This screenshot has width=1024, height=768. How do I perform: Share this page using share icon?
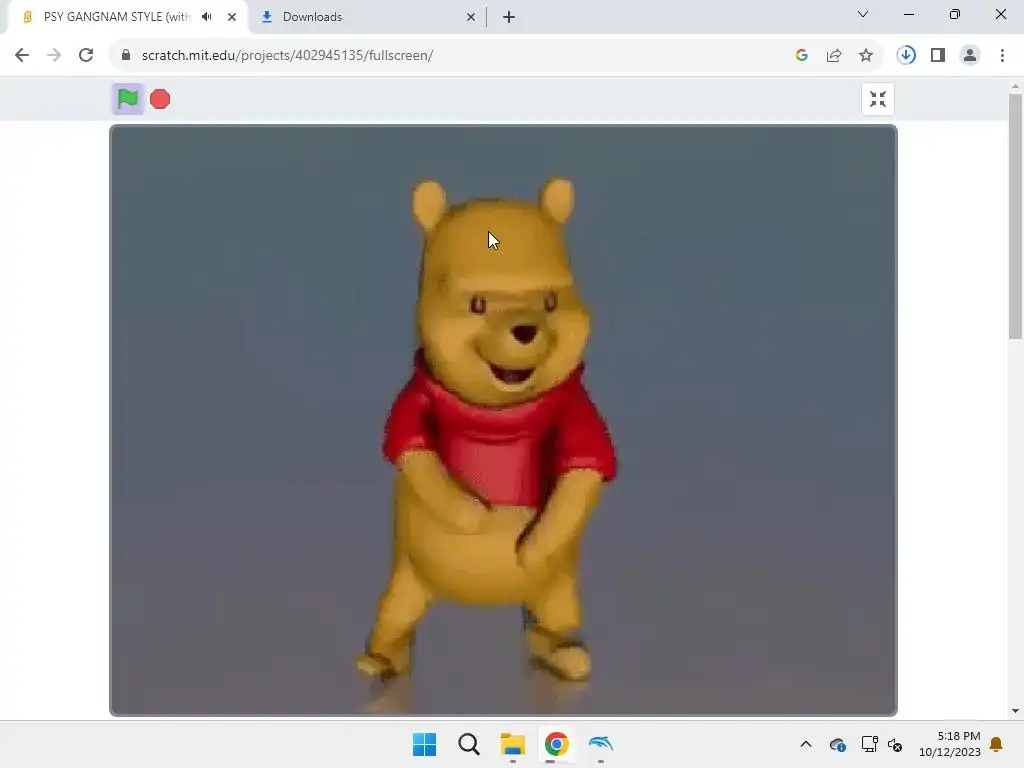tap(834, 56)
